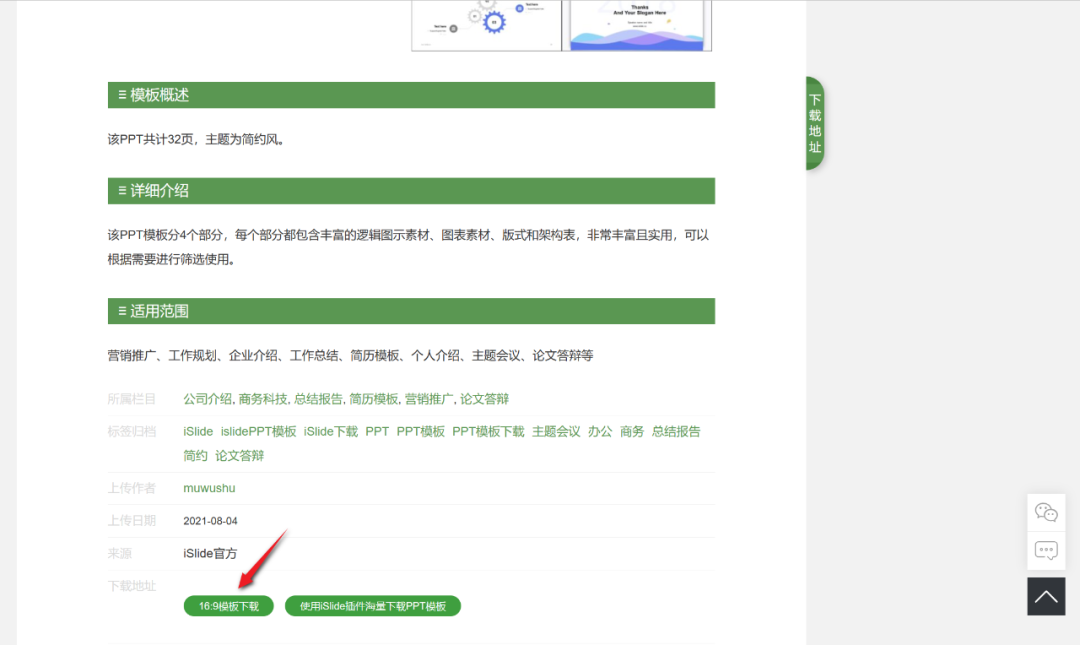Click the back-to-top arrow button
This screenshot has width=1080, height=645.
click(x=1046, y=596)
